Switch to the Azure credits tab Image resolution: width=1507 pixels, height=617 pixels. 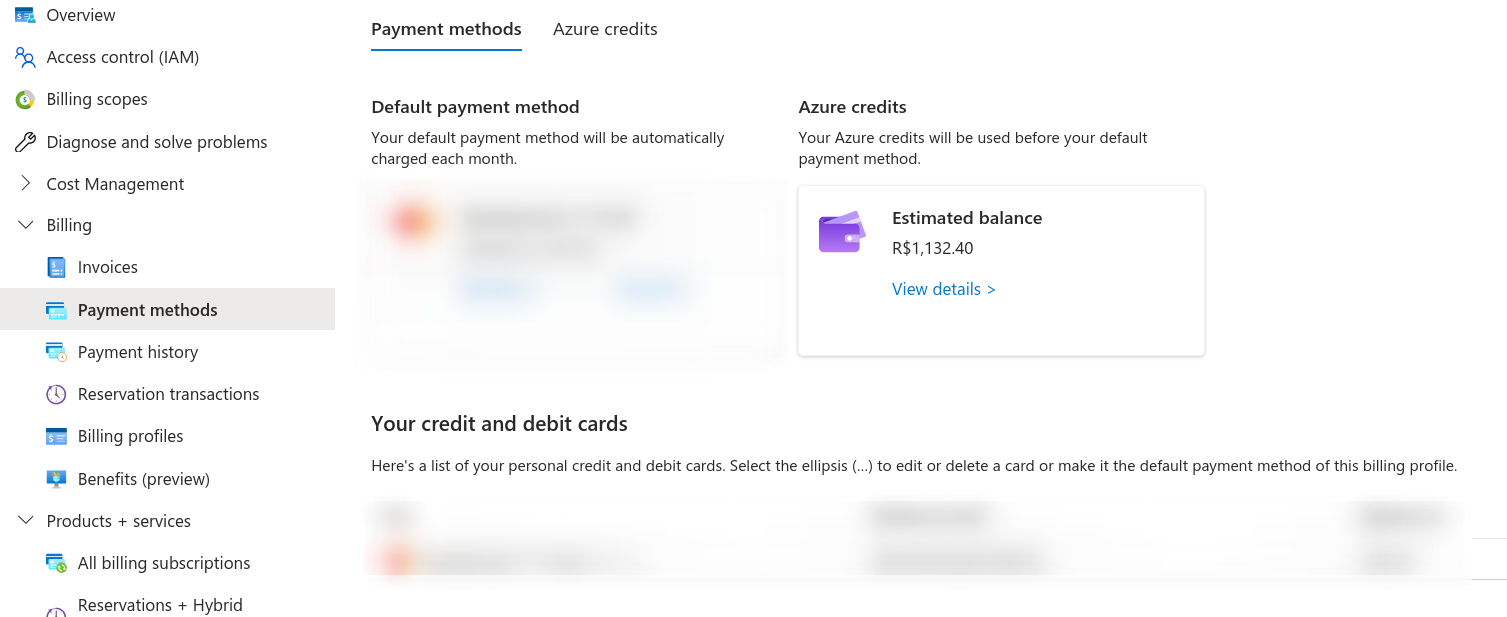(605, 29)
